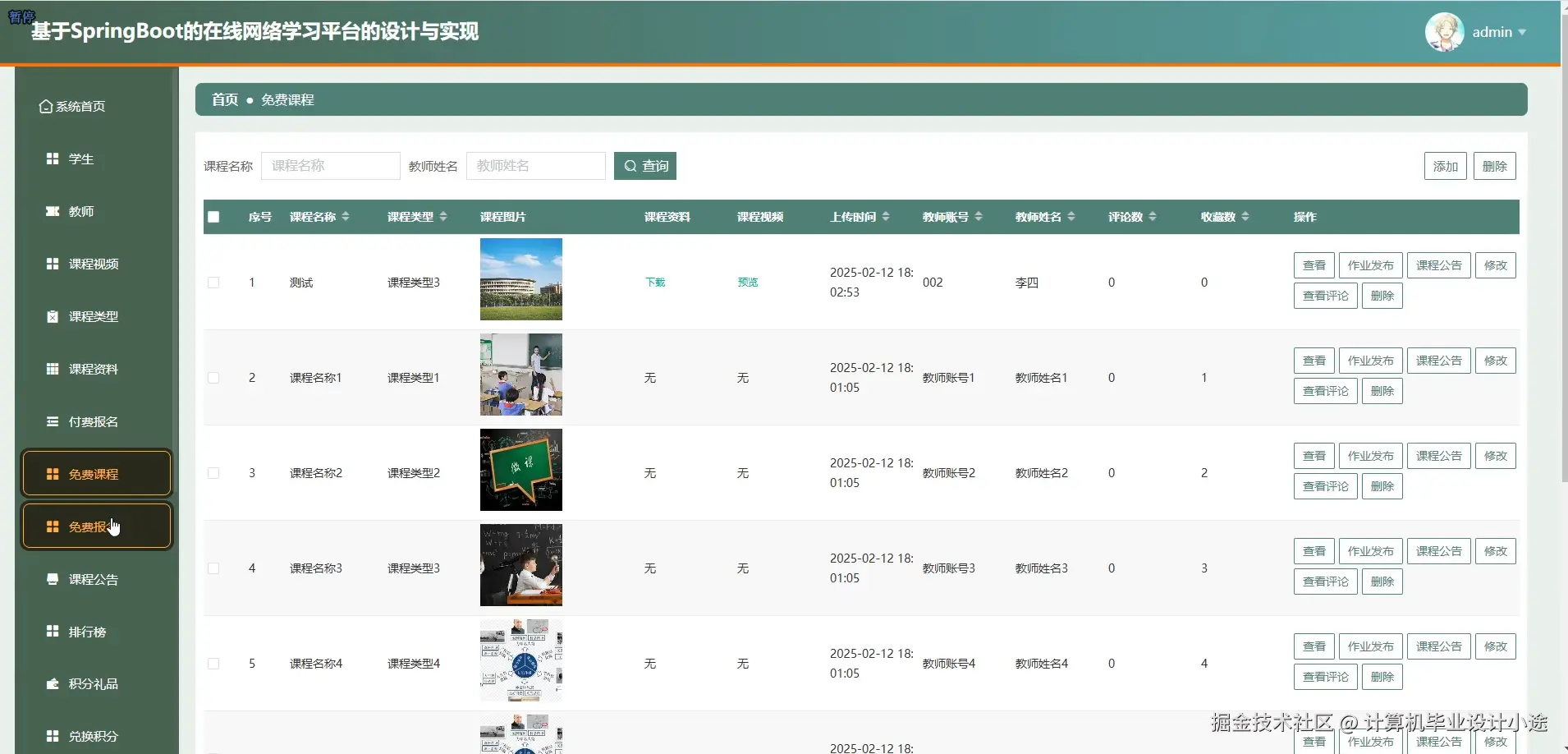Click 查看 for 课程名称2 row
The width and height of the screenshot is (1568, 754).
(x=1314, y=456)
